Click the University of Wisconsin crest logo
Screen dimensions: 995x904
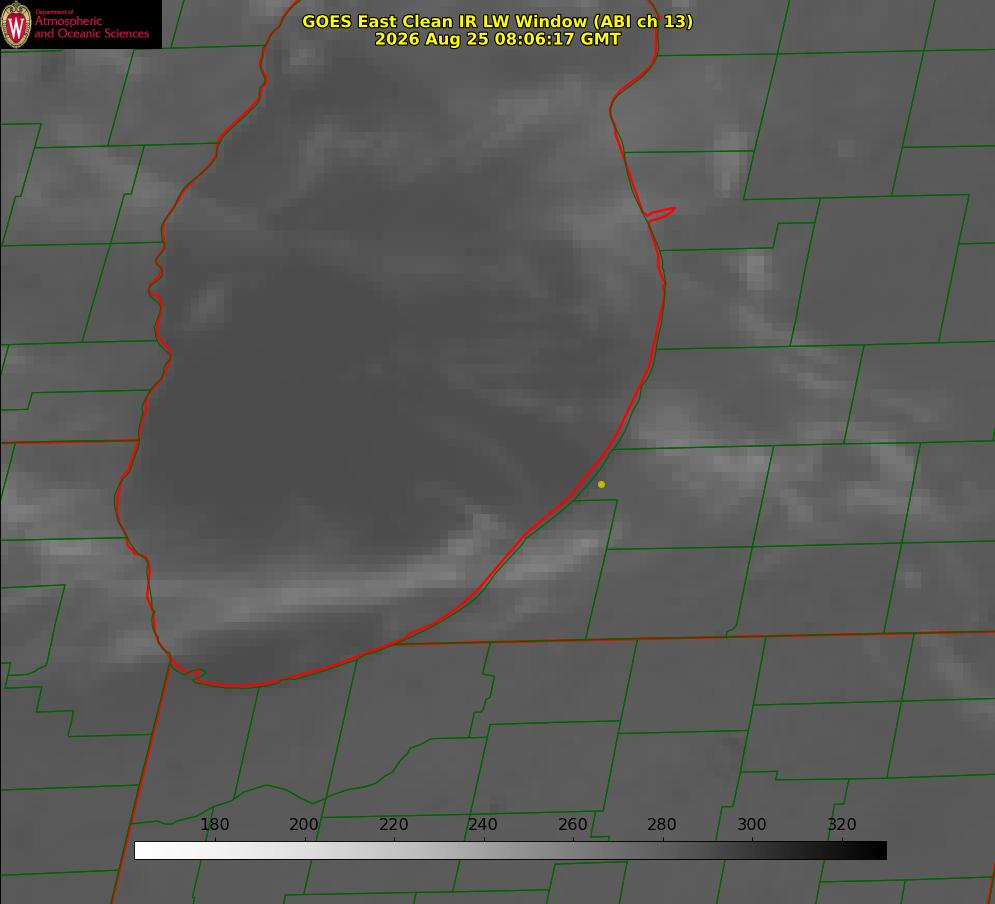[16, 24]
